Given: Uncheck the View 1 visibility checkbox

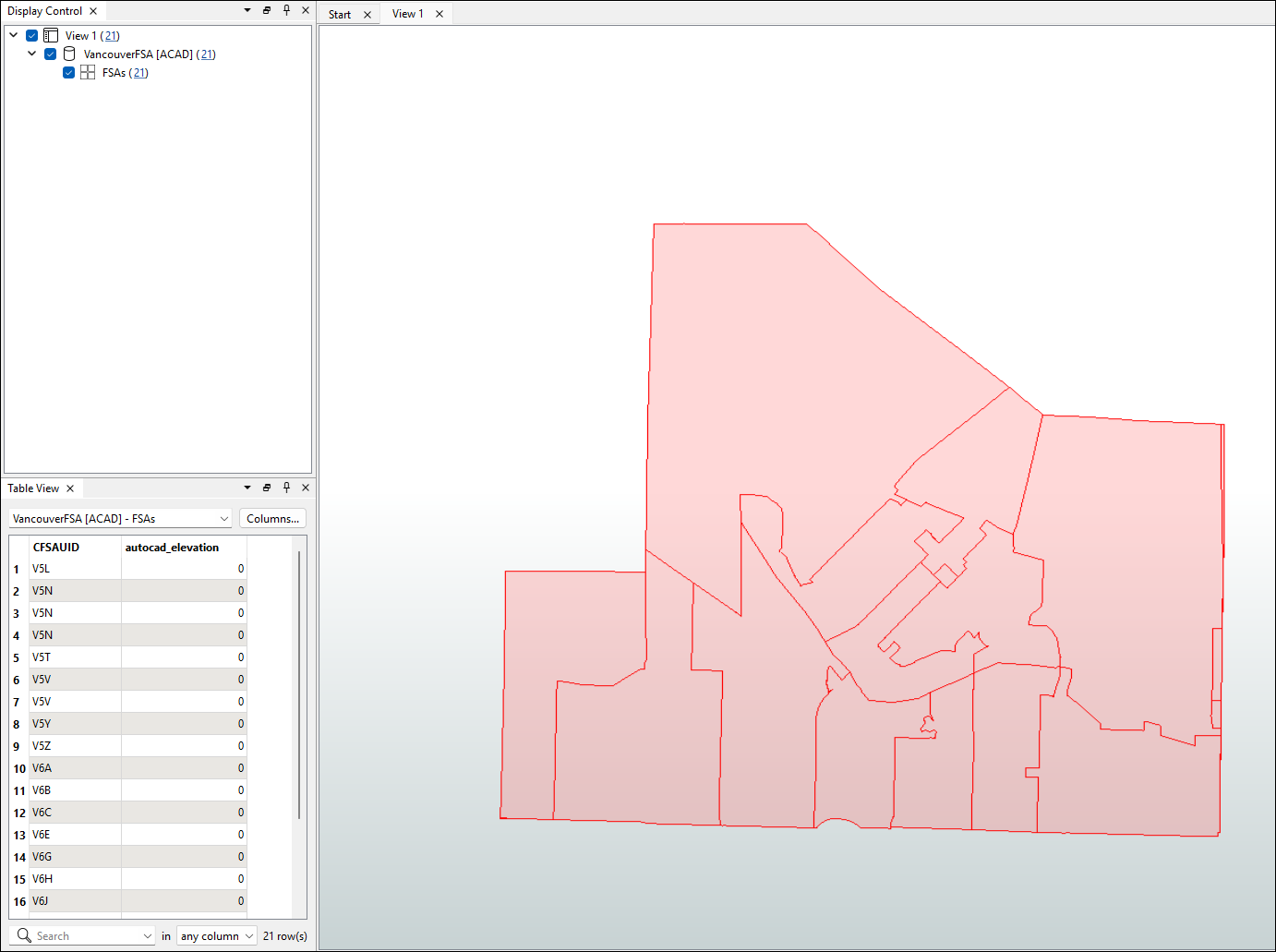Looking at the screenshot, I should (x=32, y=35).
